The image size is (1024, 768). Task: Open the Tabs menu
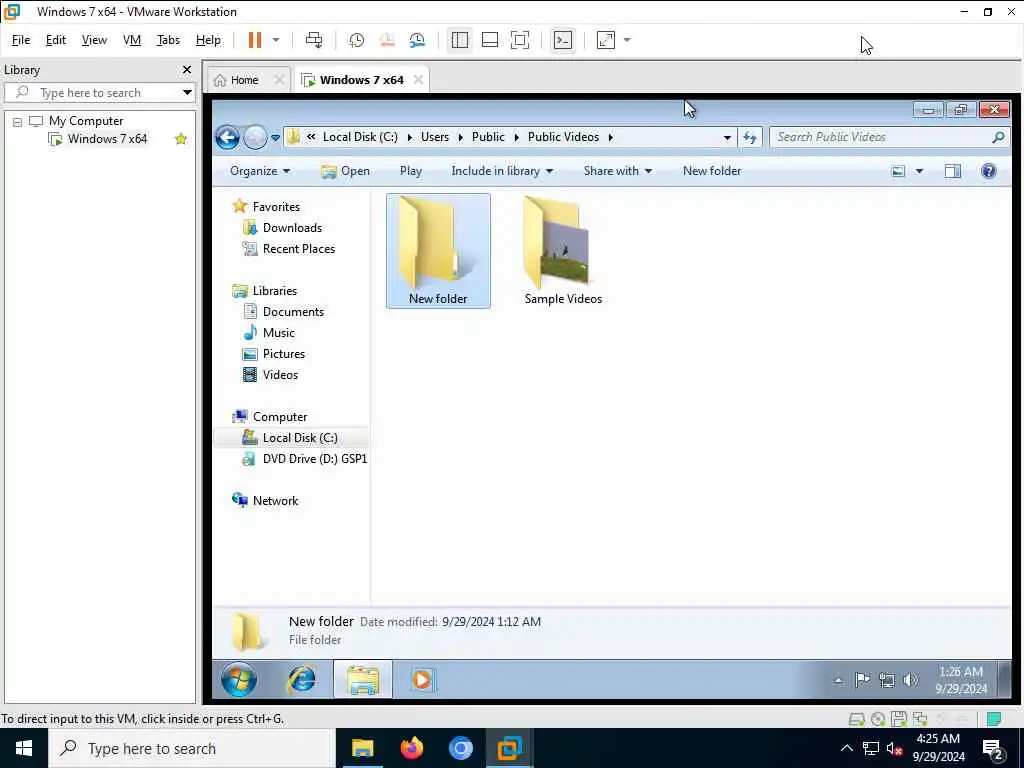pyautogui.click(x=168, y=40)
